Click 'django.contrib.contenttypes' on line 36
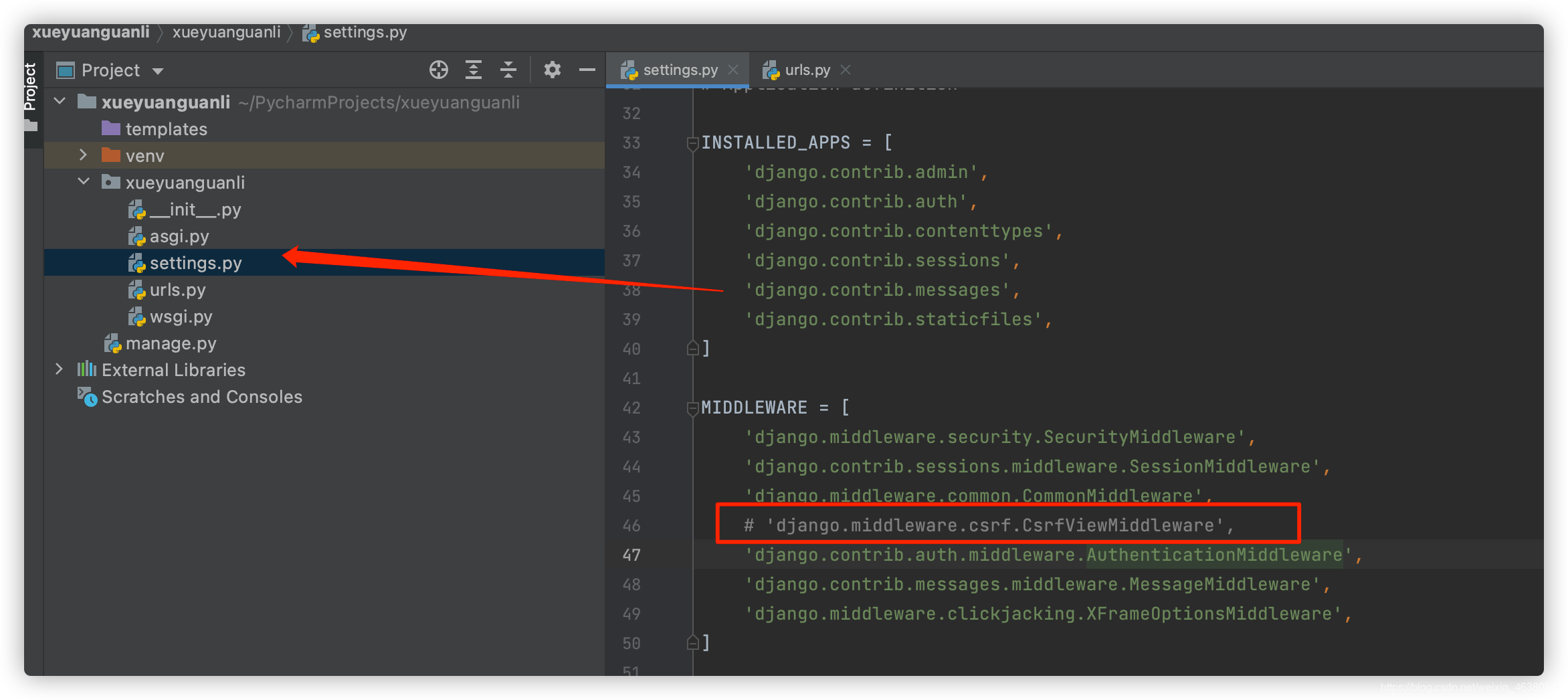The image size is (1568, 700). (899, 231)
